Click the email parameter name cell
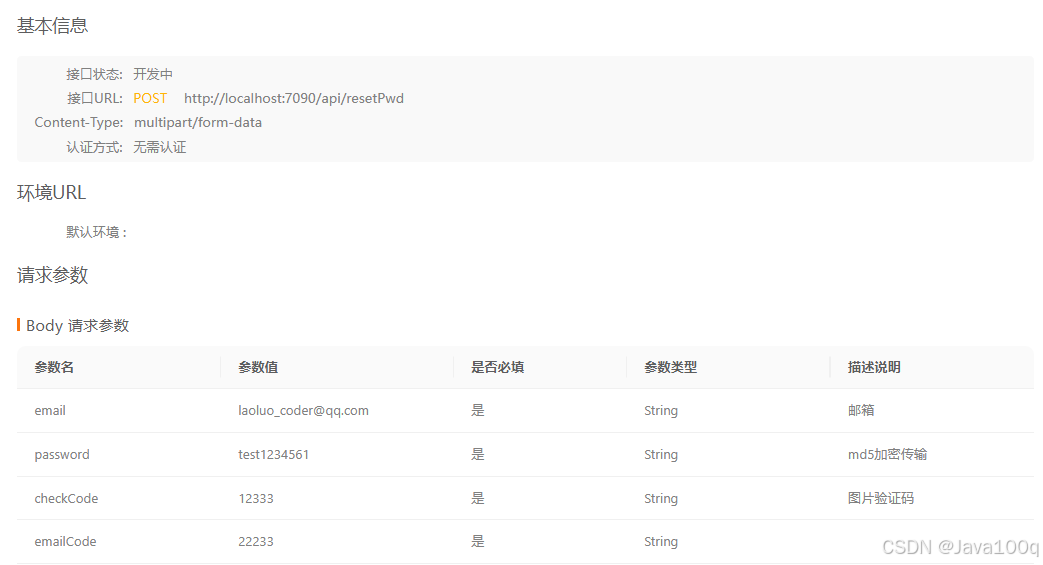Image resolution: width=1043 pixels, height=565 pixels. pos(50,411)
